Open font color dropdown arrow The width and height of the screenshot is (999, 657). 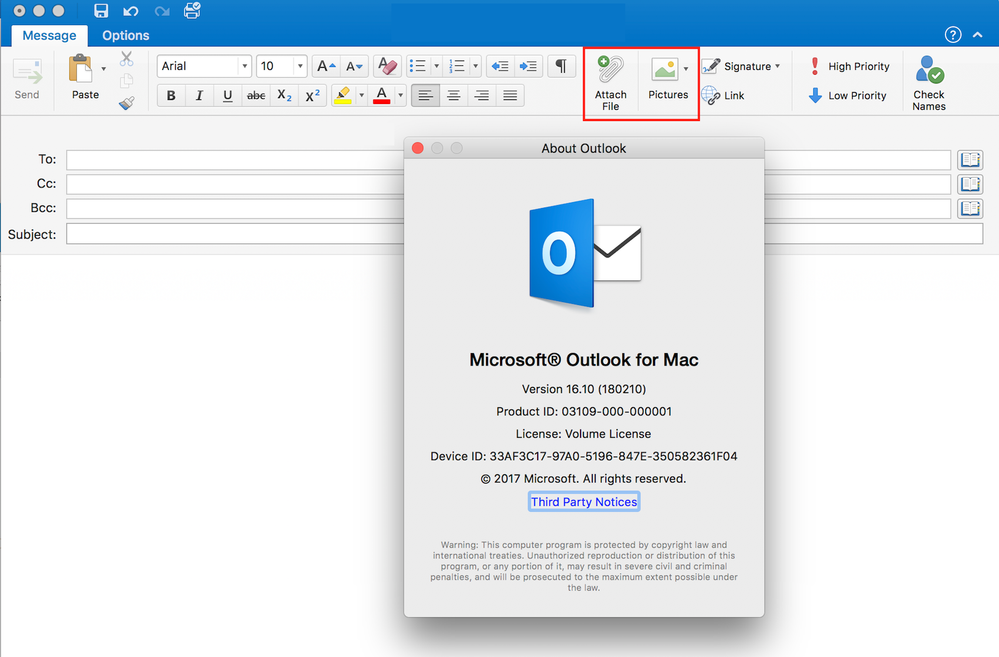click(400, 96)
